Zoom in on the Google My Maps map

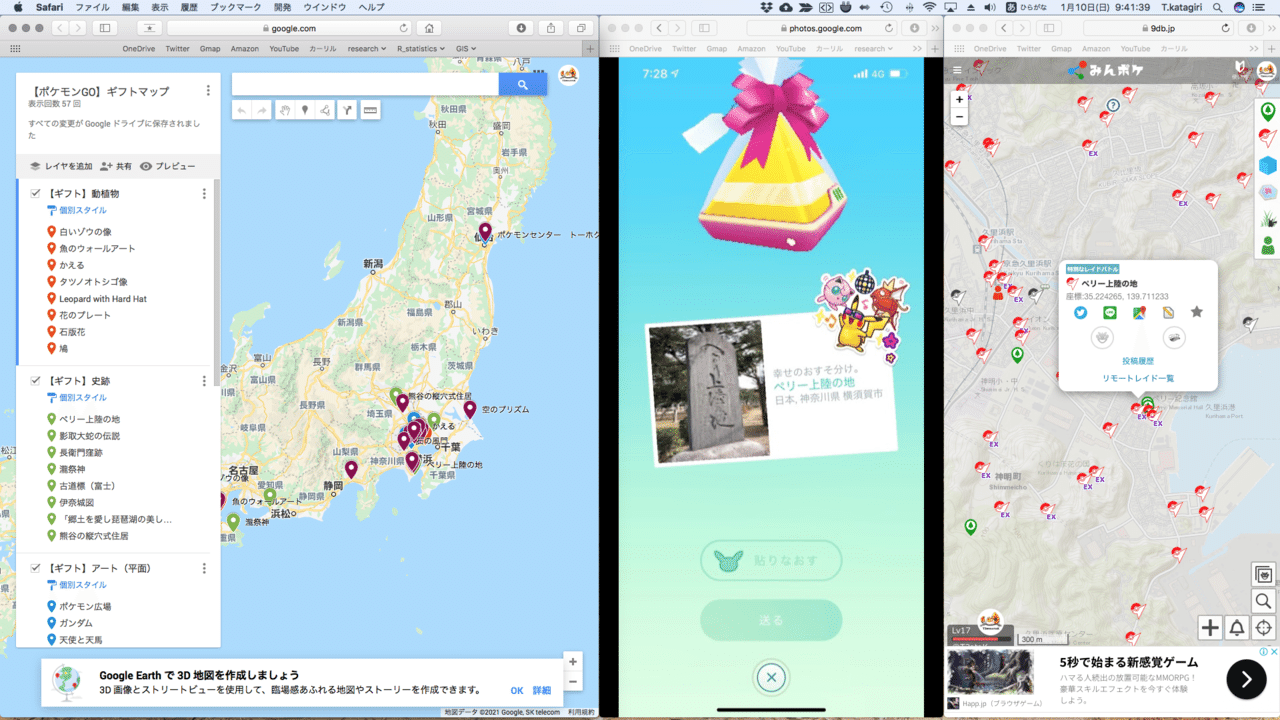coord(572,661)
